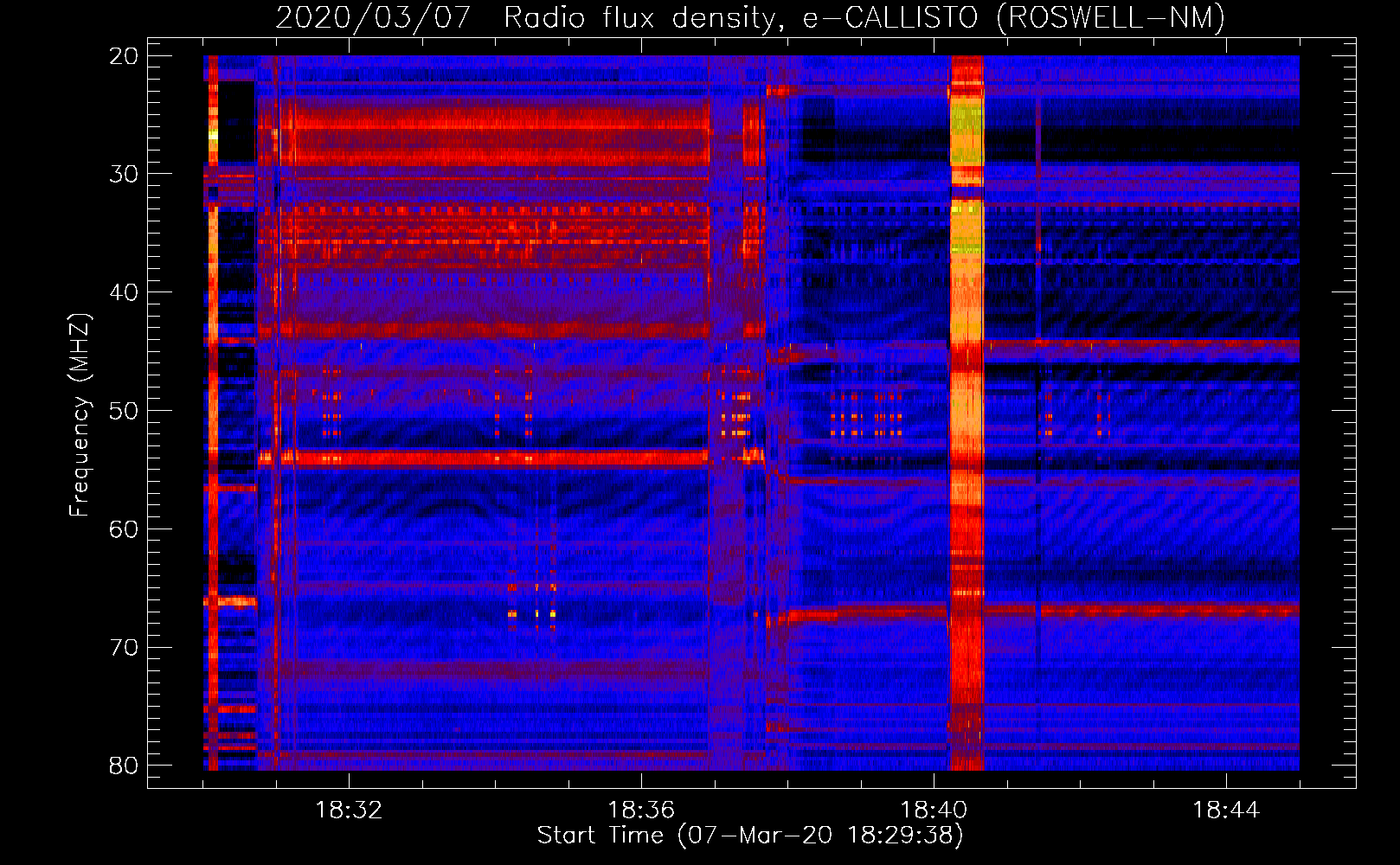Click the 18:44 time axis label
The height and width of the screenshot is (865, 1400).
(x=1226, y=811)
